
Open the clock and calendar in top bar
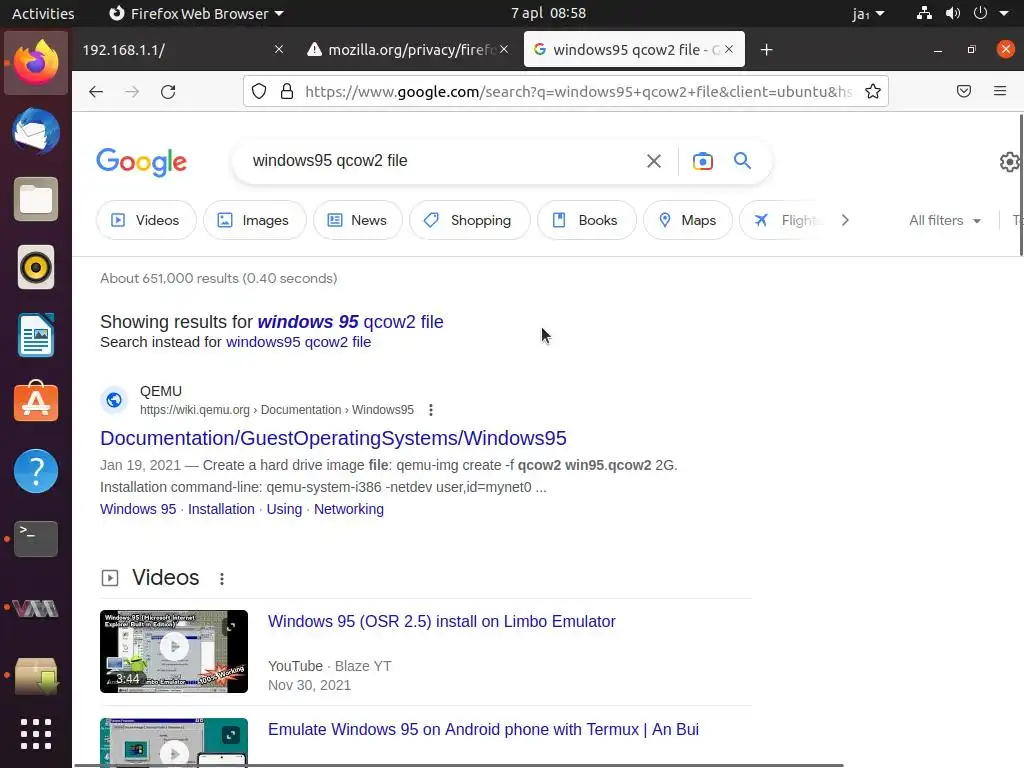[x=548, y=13]
